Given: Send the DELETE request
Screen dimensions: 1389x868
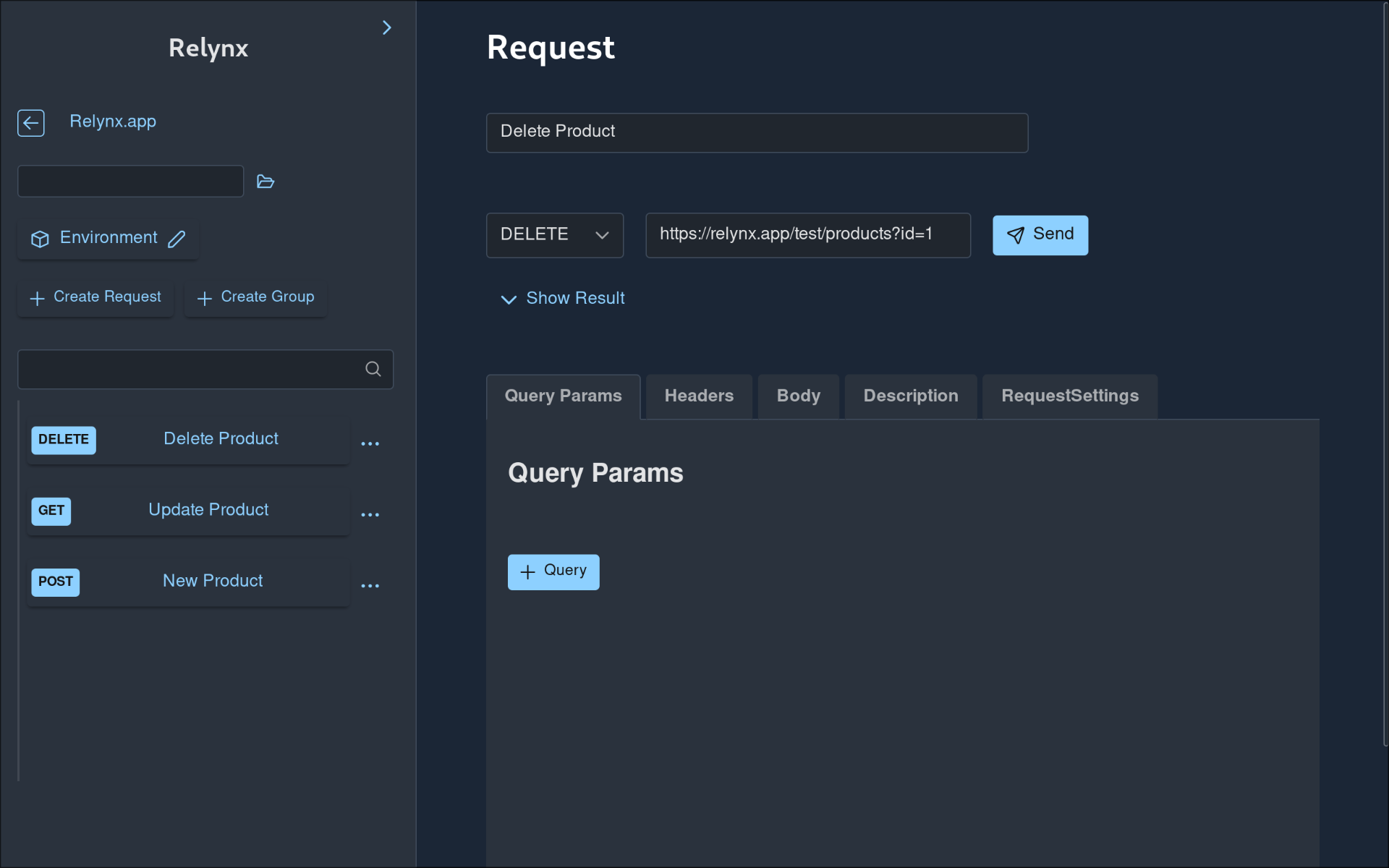Looking at the screenshot, I should (1040, 234).
